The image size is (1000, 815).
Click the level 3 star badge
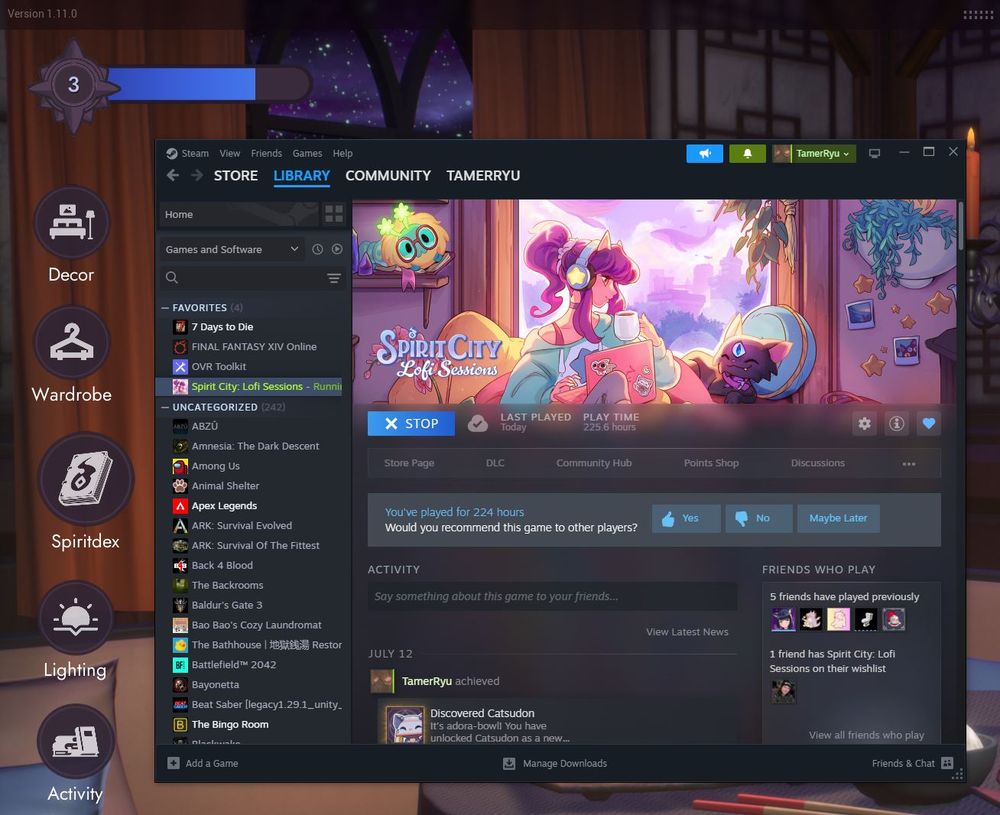[73, 85]
